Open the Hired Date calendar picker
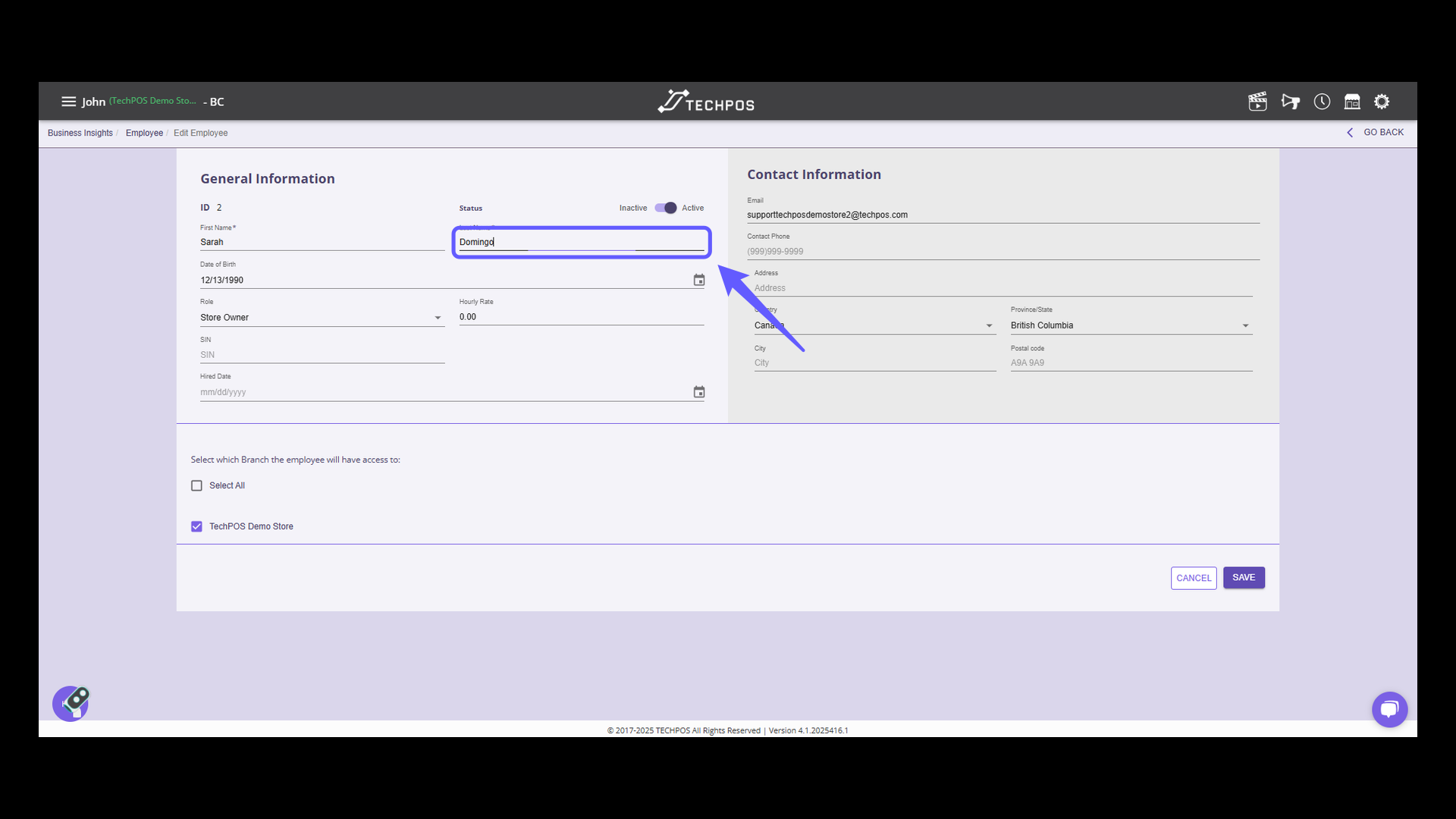 pyautogui.click(x=698, y=392)
